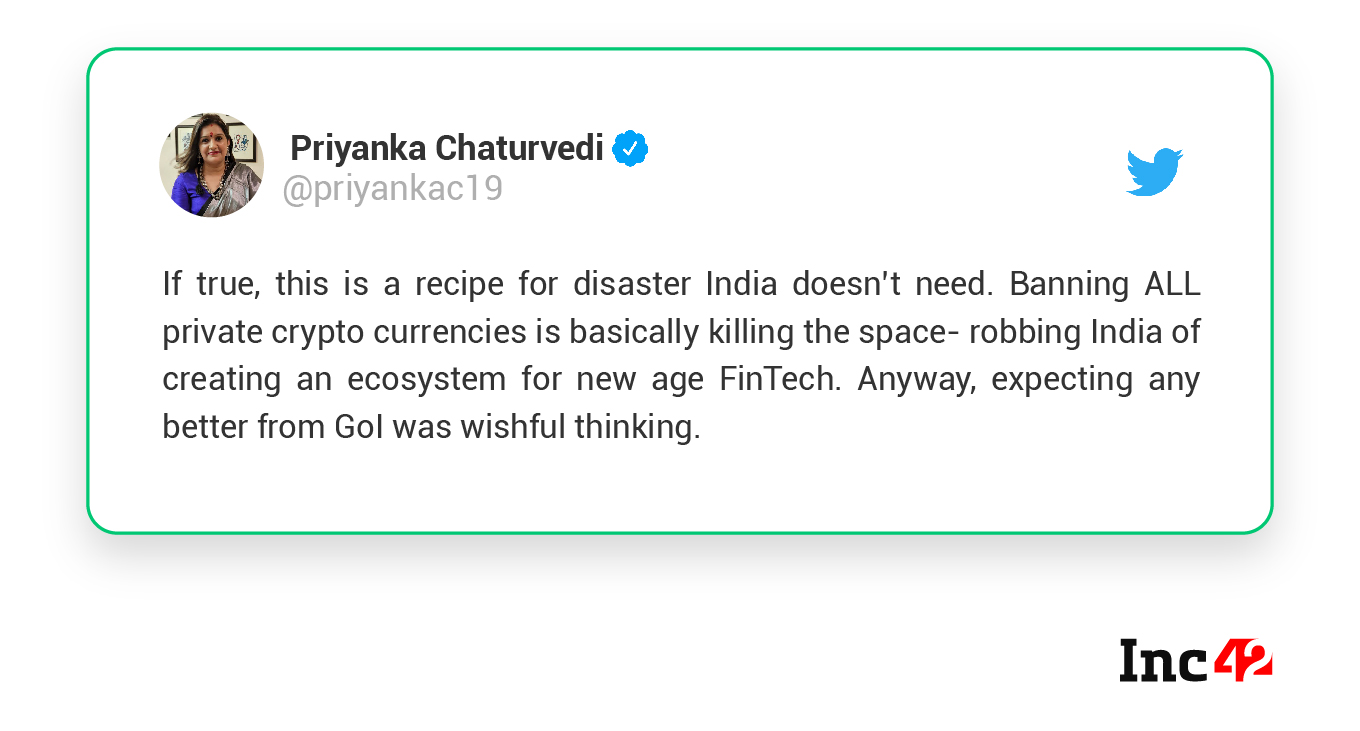Click the Twitter bird logo
The height and width of the screenshot is (731, 1360).
[1154, 172]
